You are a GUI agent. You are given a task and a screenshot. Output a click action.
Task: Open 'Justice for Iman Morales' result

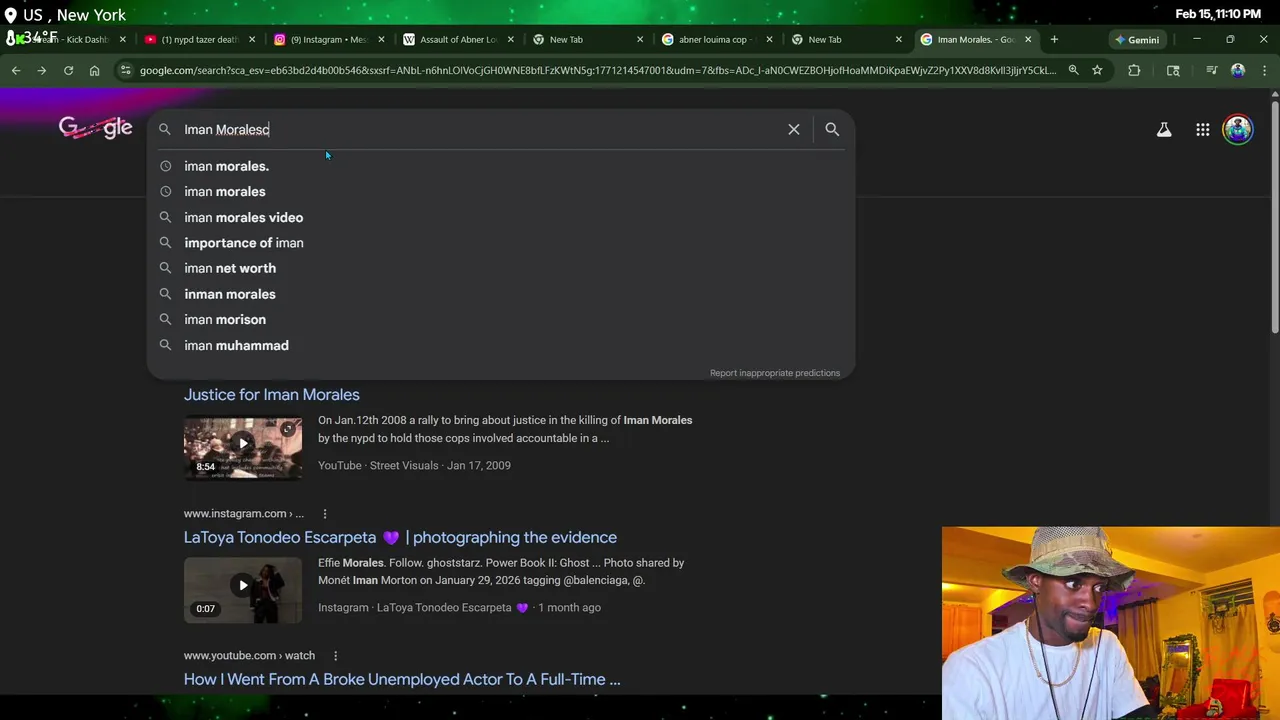tap(272, 395)
